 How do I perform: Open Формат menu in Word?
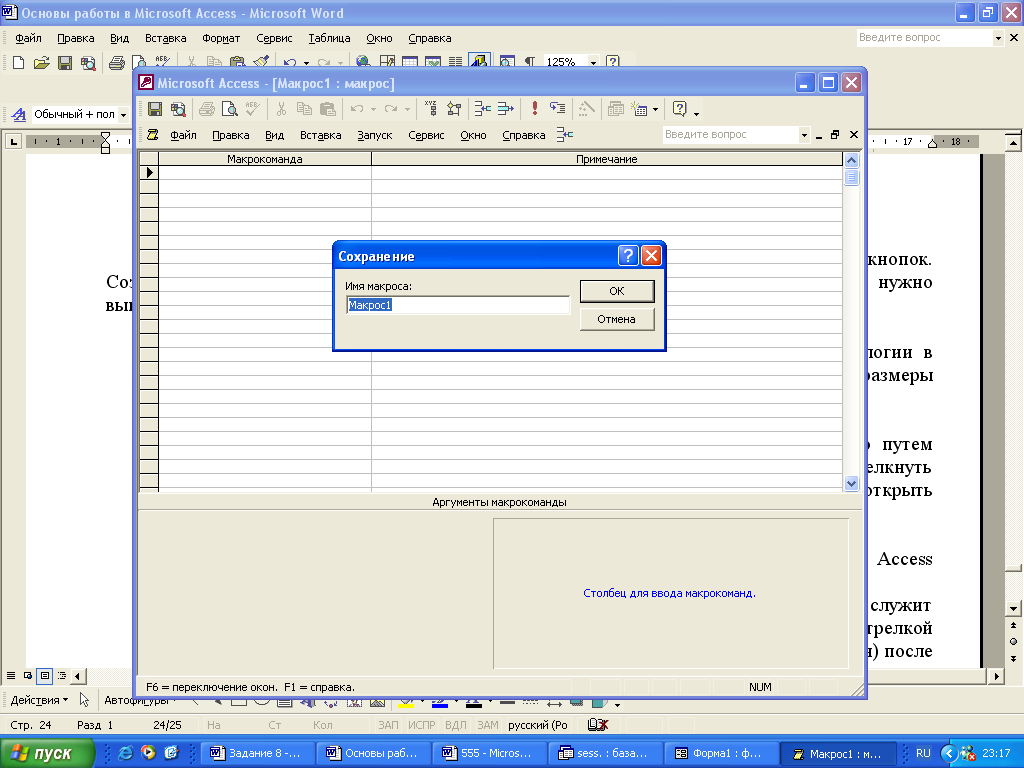[x=221, y=39]
